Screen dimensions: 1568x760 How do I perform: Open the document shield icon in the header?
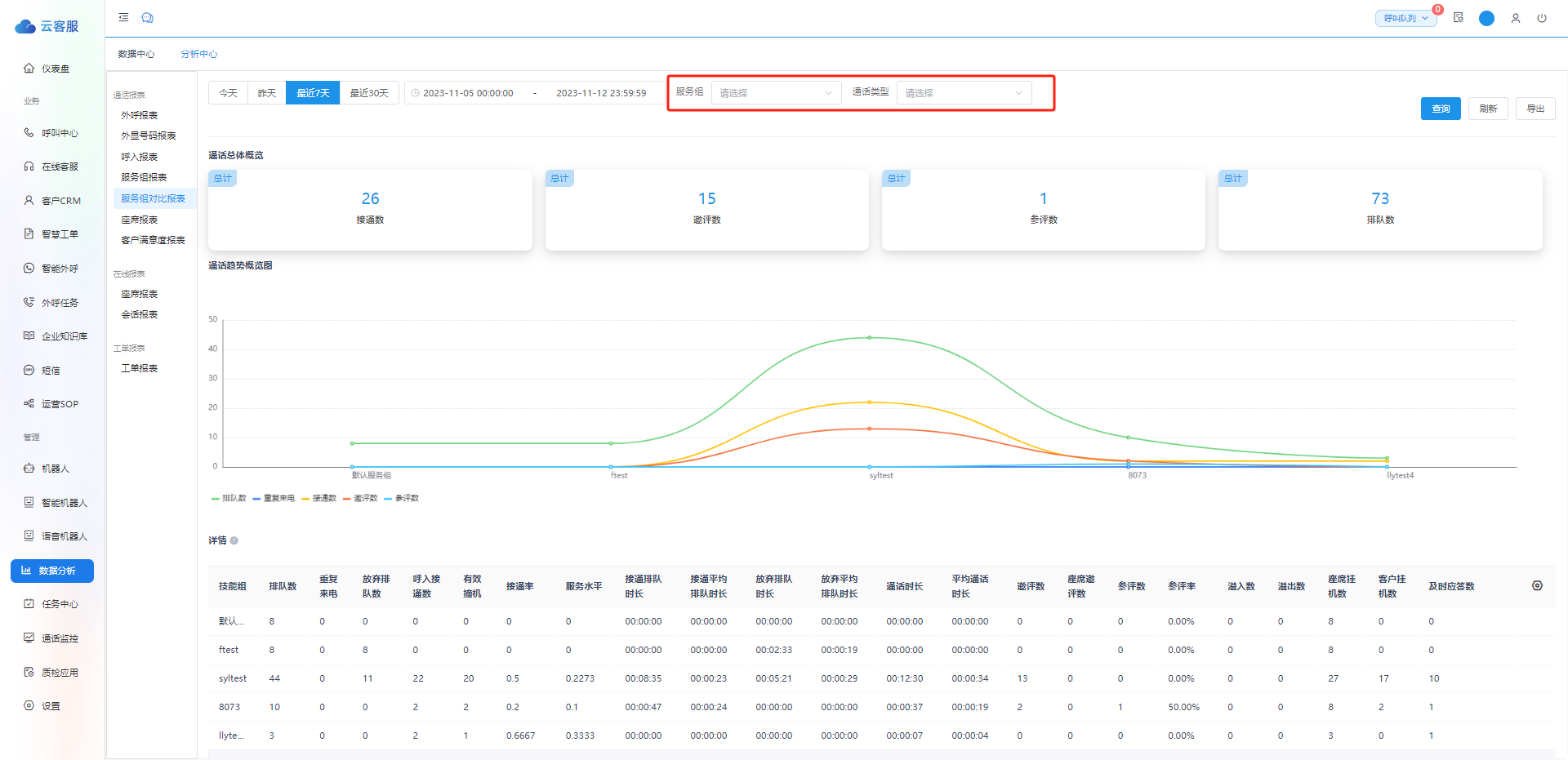tap(1459, 18)
